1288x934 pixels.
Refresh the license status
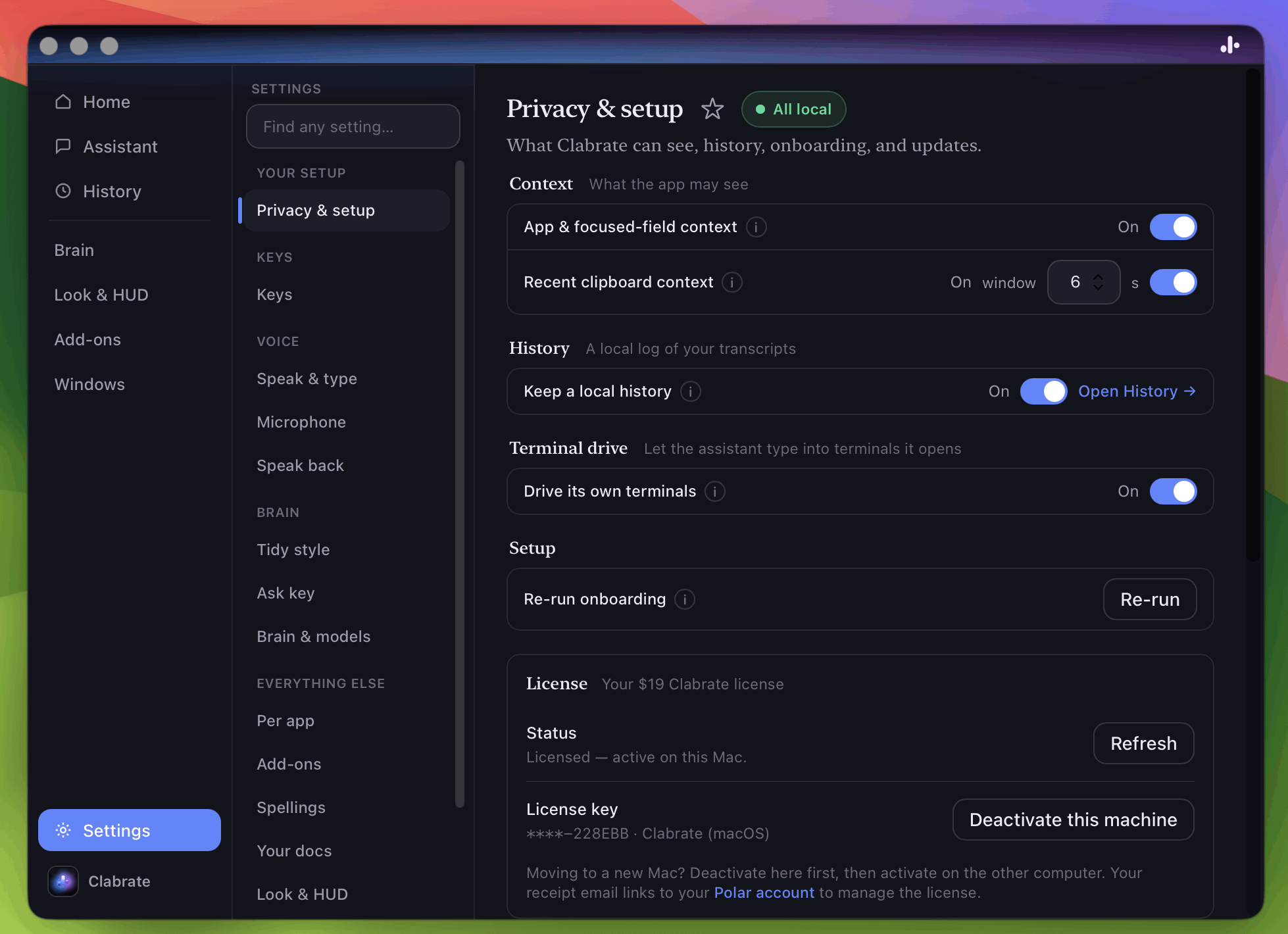tap(1143, 743)
